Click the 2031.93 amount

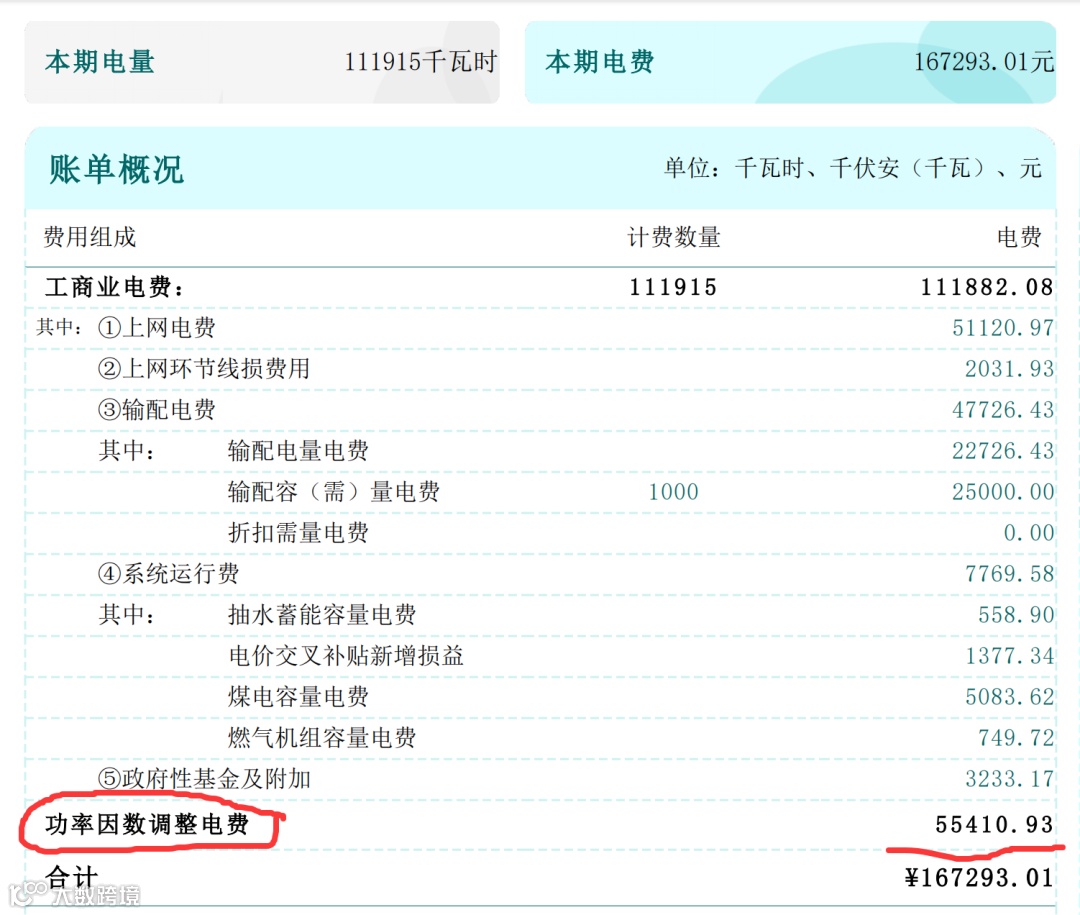1009,369
